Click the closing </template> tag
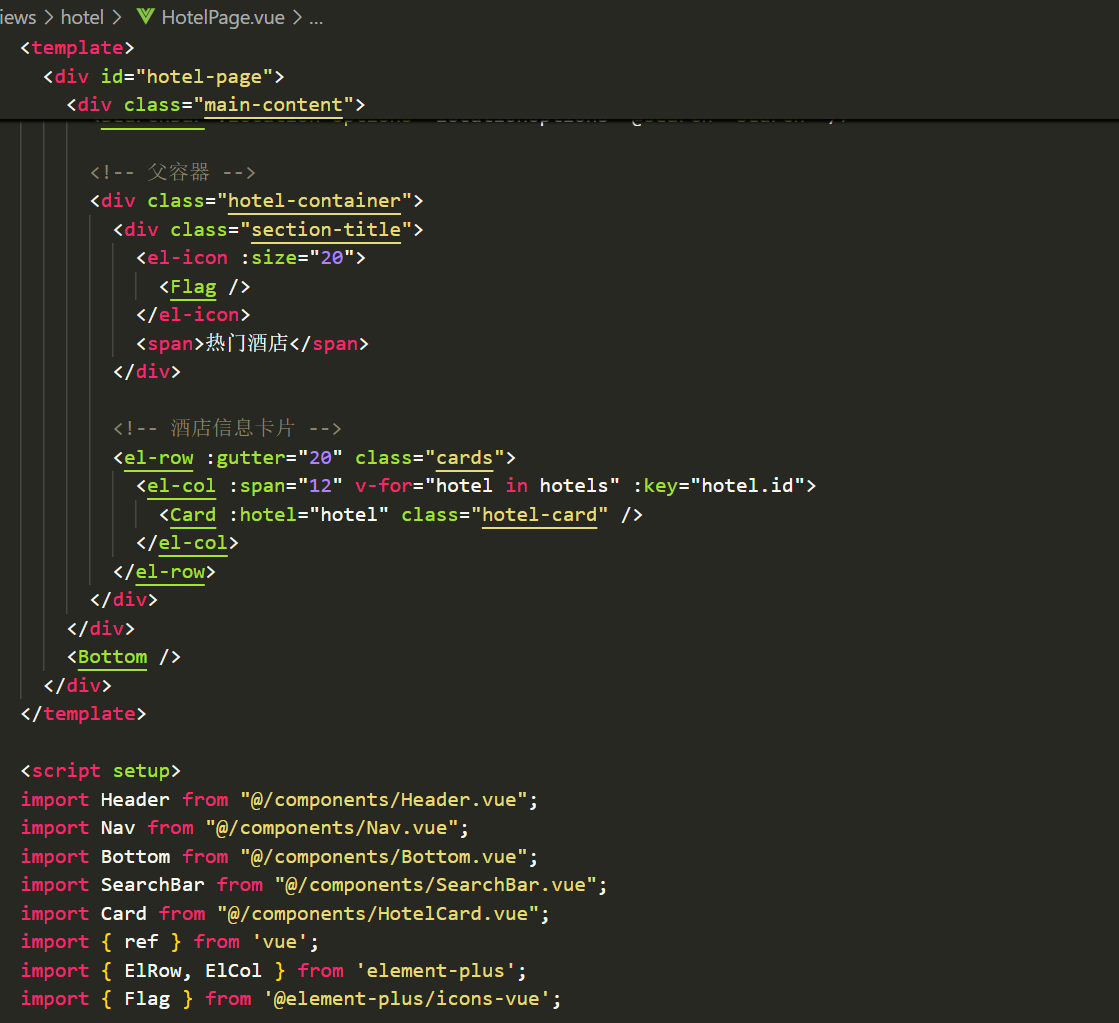The height and width of the screenshot is (1023, 1119). click(x=83, y=714)
